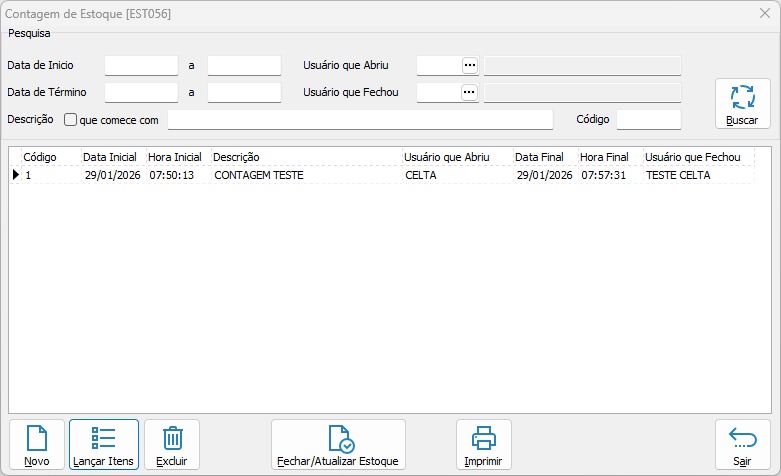Open lookup for Usuário que Abriu

pyautogui.click(x=469, y=65)
